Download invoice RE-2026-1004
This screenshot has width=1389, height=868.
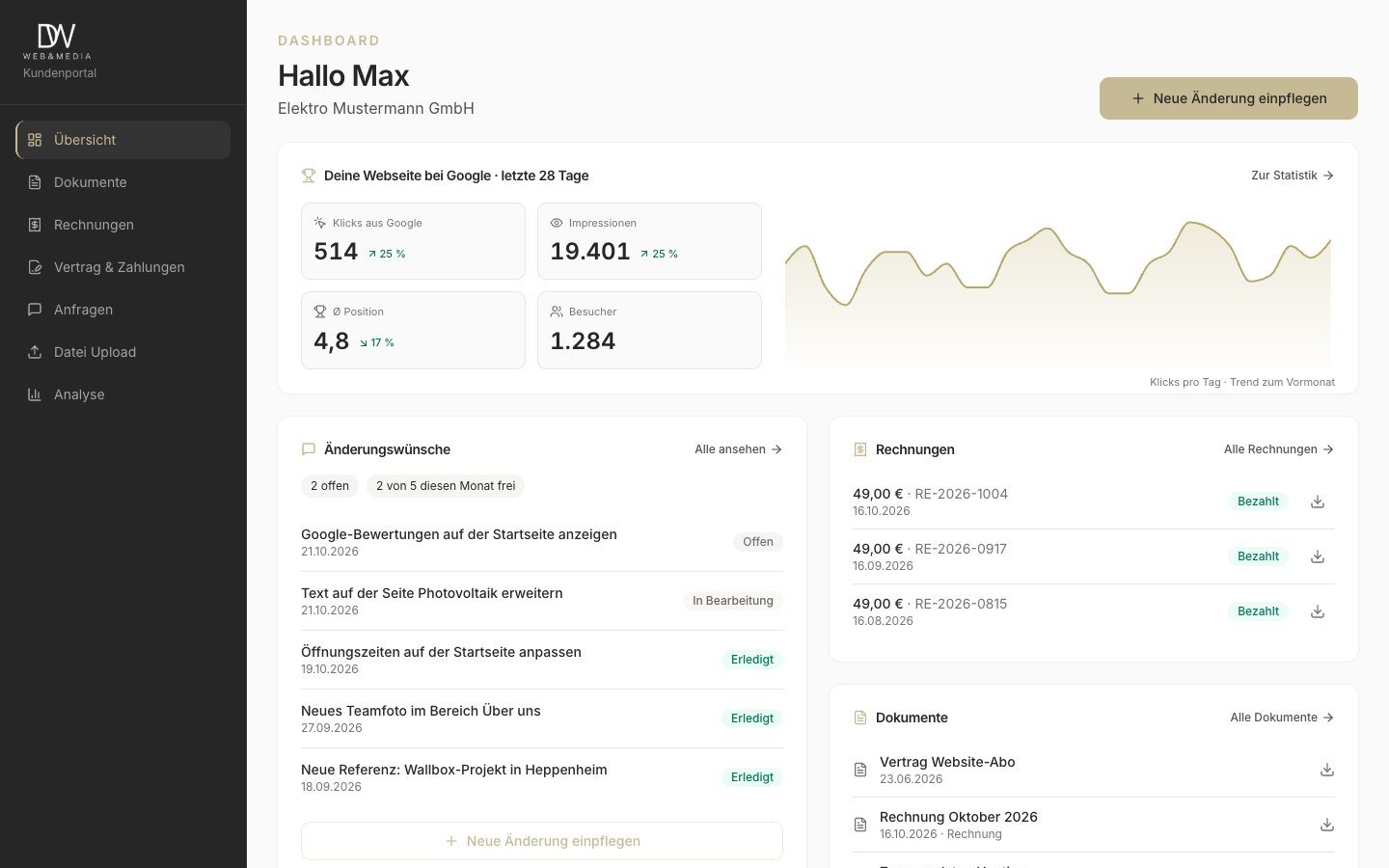tap(1318, 502)
